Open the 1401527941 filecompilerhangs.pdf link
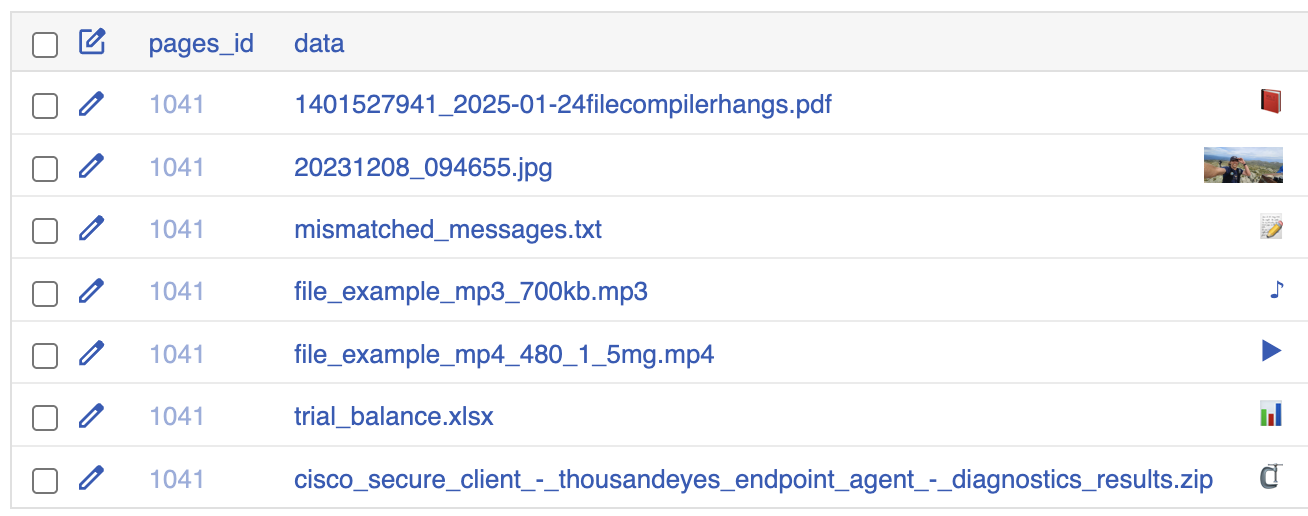Viewport: 1308px width, 516px height. tap(563, 104)
